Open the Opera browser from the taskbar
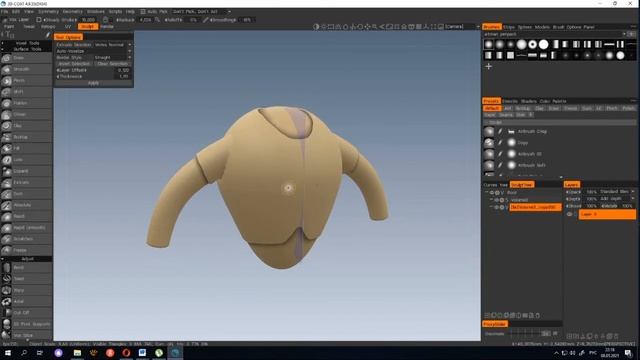The image size is (640, 360). (x=126, y=353)
